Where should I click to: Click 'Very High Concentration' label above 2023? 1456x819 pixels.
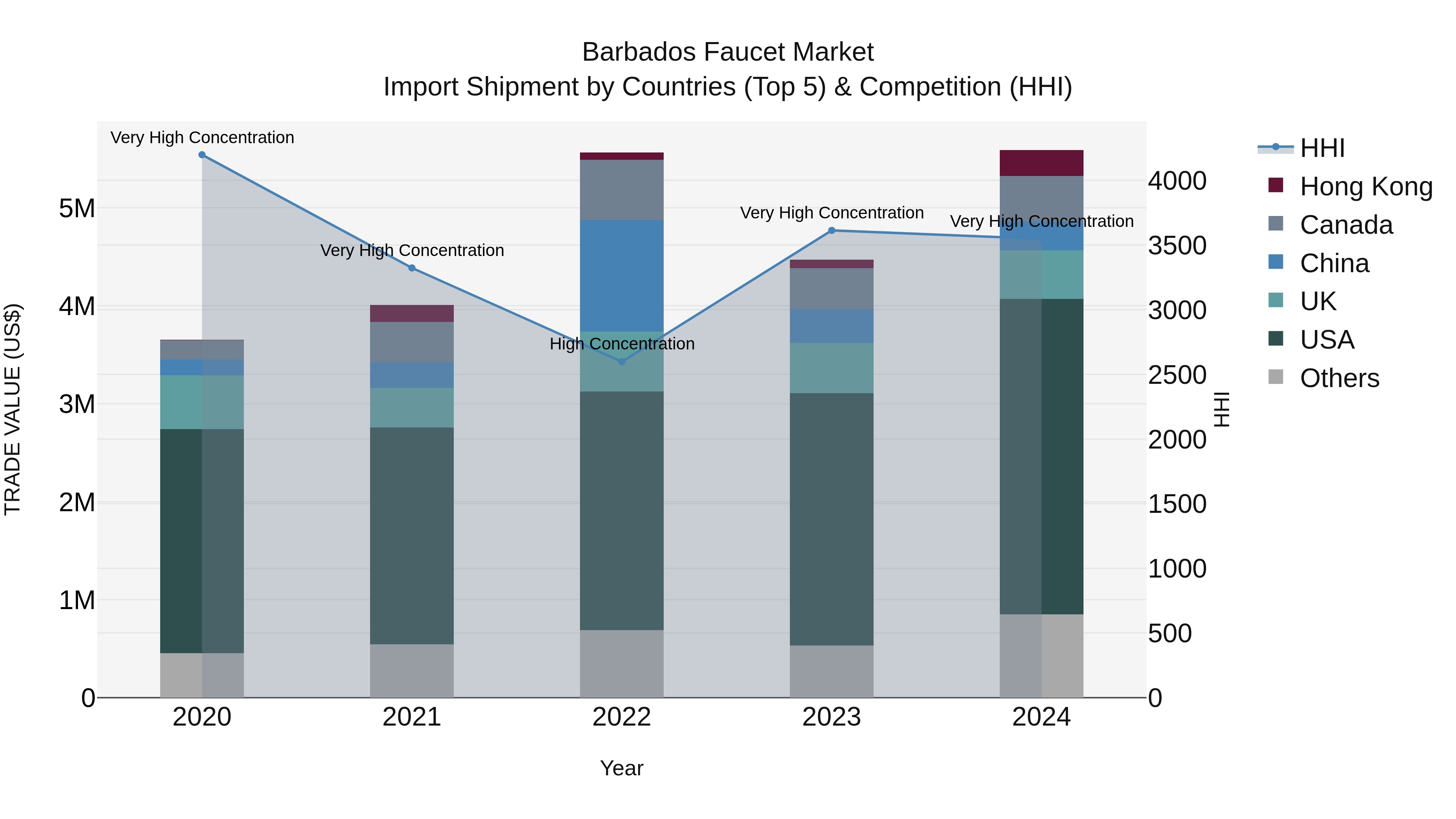point(832,212)
